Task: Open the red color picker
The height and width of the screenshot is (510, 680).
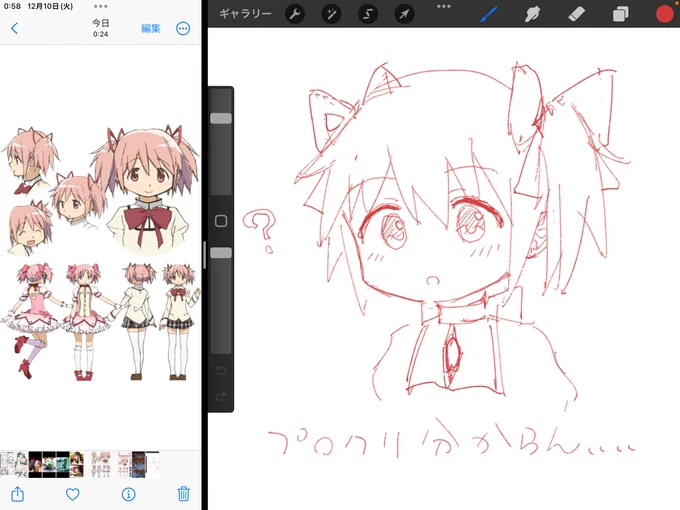Action: [665, 13]
